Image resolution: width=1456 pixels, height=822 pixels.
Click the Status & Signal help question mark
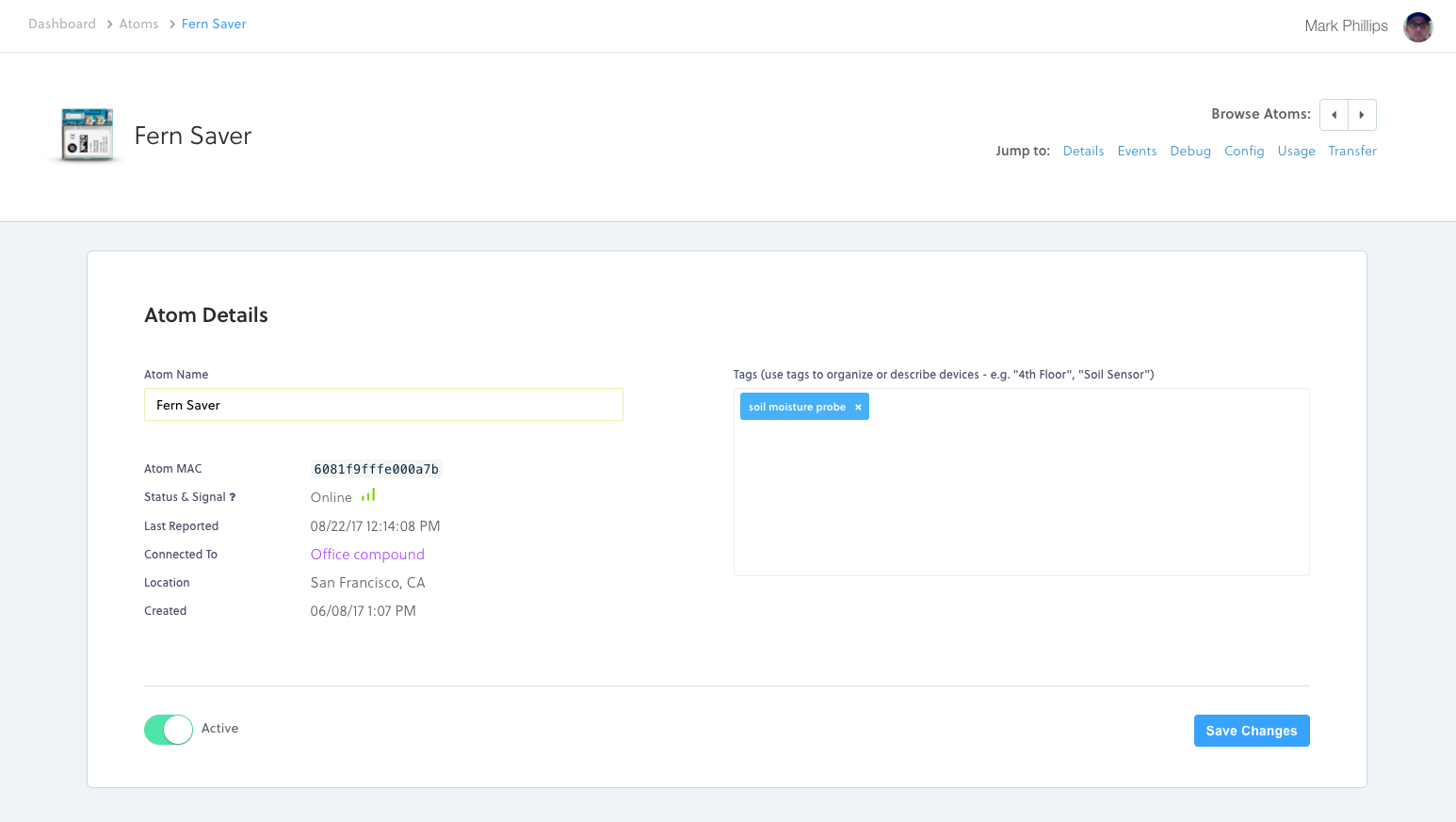coord(233,497)
